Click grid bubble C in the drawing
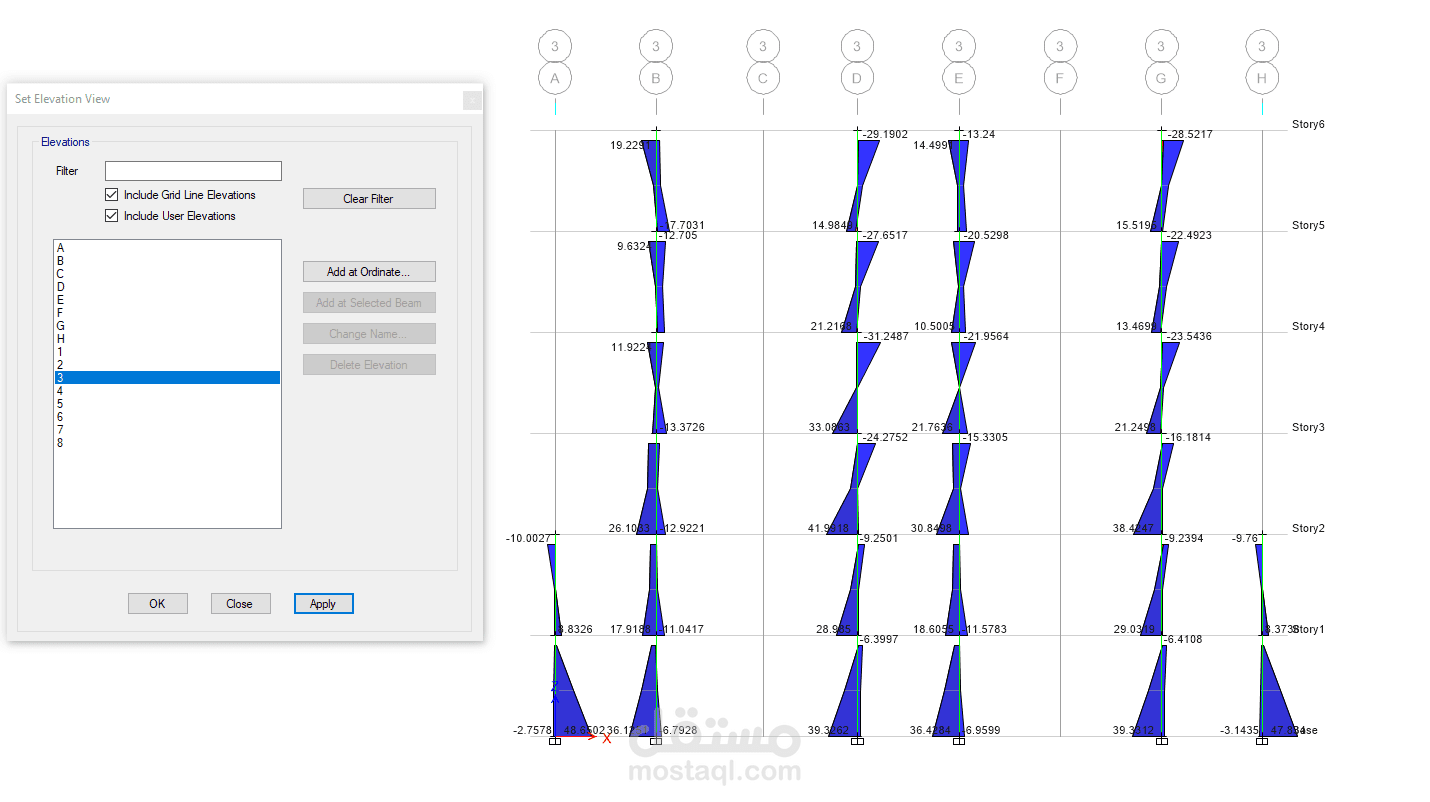This screenshot has height=802, width=1430. 763,78
